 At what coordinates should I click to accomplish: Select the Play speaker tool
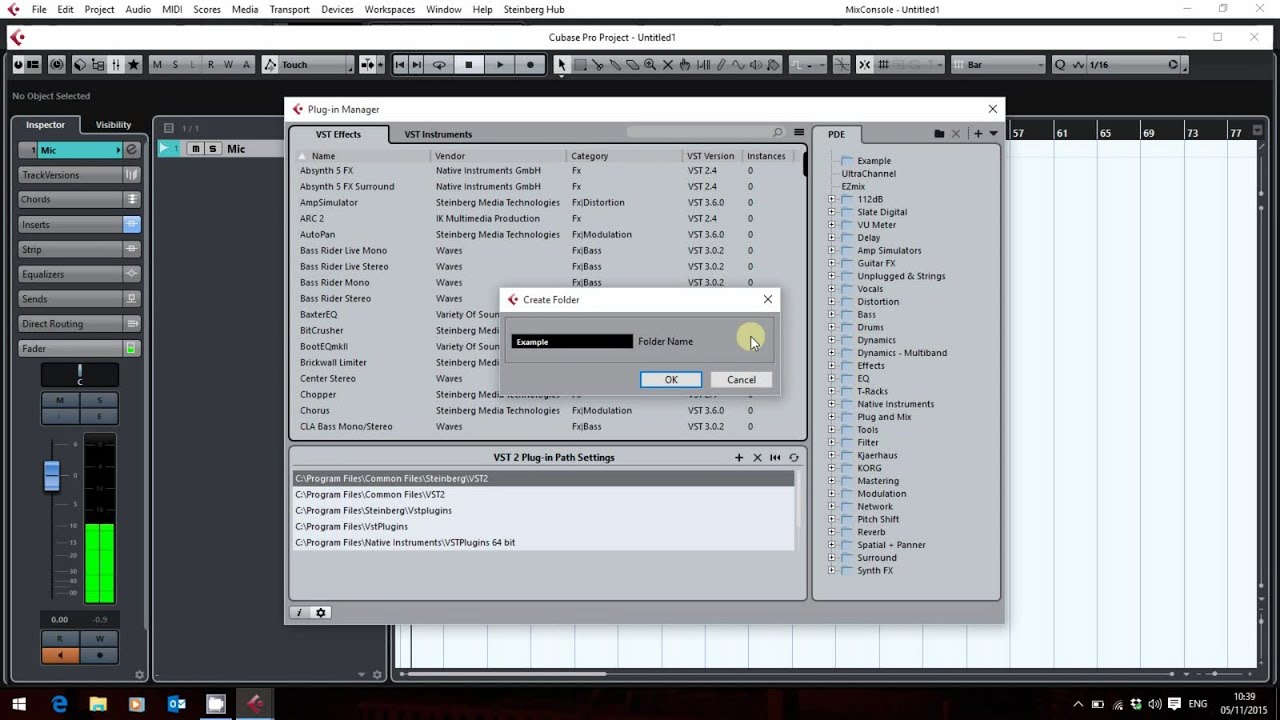(755, 65)
